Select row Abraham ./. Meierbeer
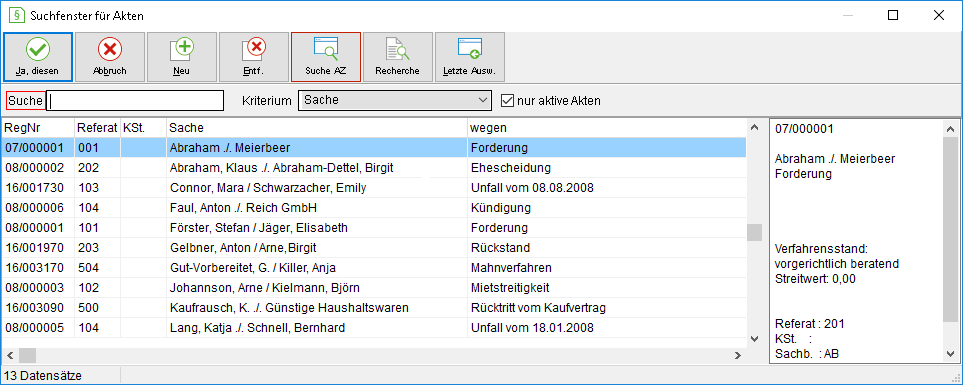This screenshot has height=385, width=964. (374, 148)
